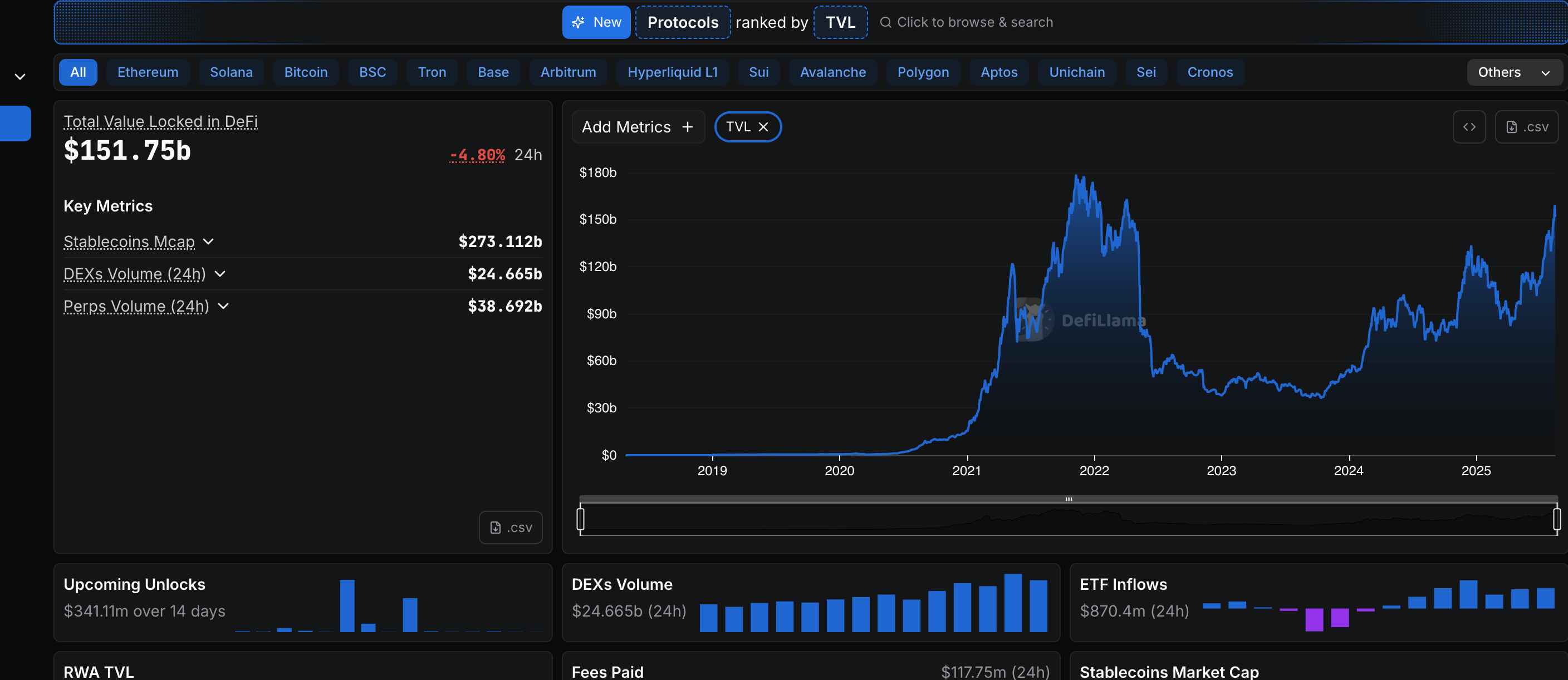Screen dimensions: 1568x680
Task: Toggle the TVL metric chip
Action: (738, 126)
